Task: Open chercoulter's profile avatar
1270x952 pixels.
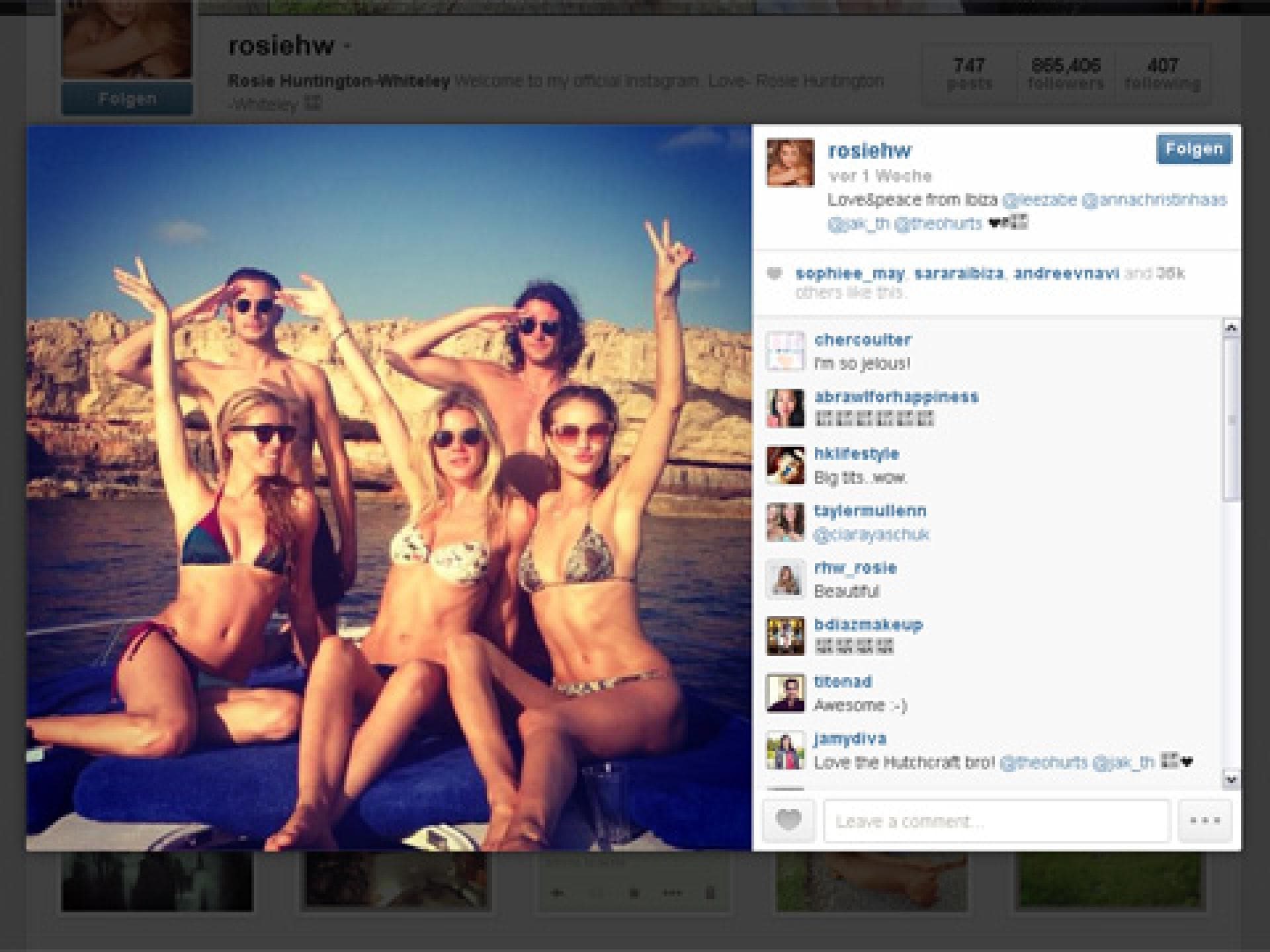Action: pos(785,350)
